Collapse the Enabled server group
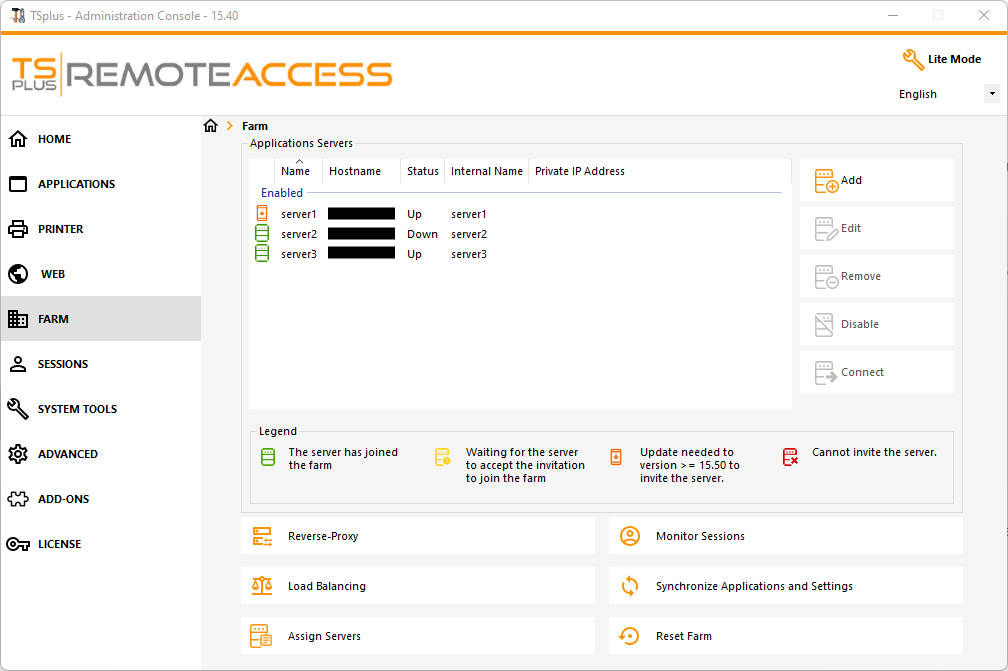The width and height of the screenshot is (1008, 671). pyautogui.click(x=282, y=193)
